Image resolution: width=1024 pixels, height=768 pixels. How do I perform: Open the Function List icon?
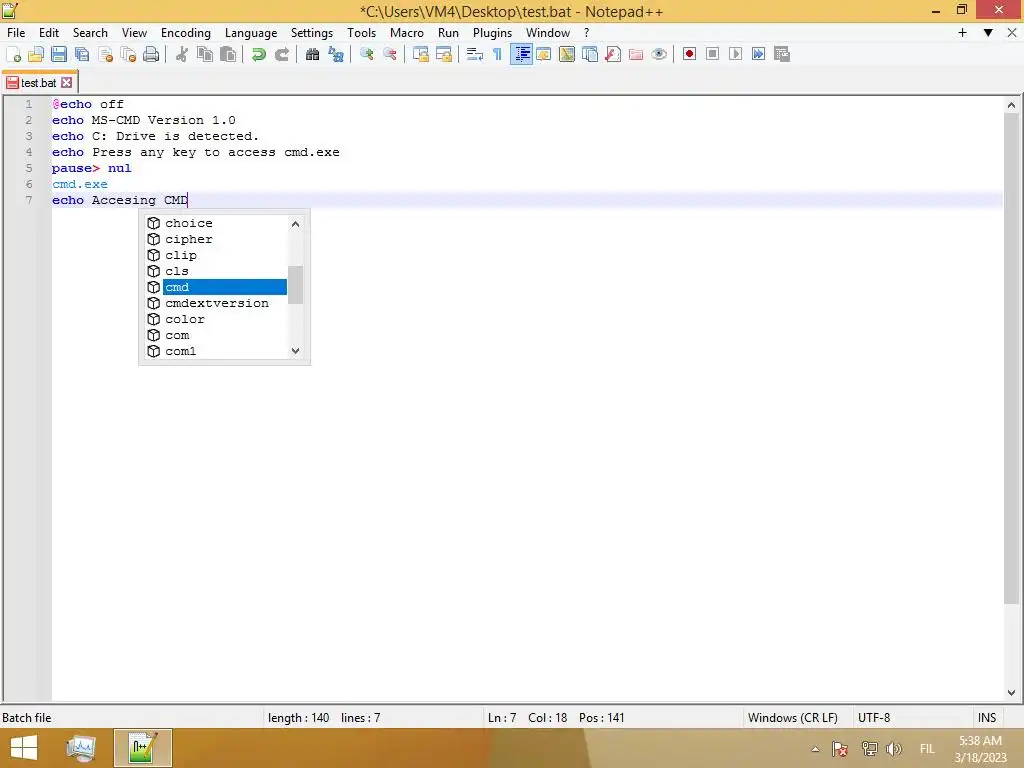(x=613, y=54)
